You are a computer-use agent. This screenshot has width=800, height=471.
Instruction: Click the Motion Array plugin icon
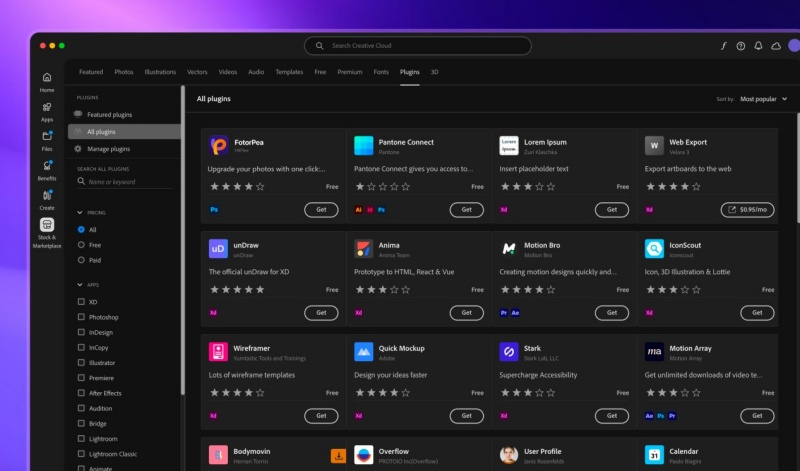pyautogui.click(x=654, y=352)
